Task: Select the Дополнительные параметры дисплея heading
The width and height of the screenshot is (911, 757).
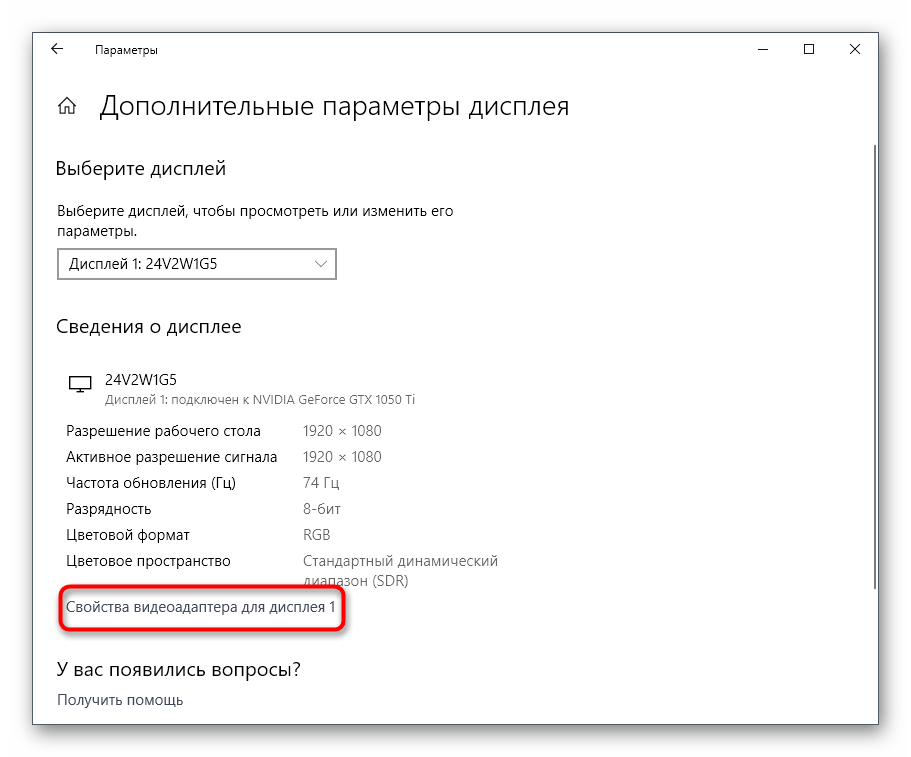Action: click(x=334, y=107)
